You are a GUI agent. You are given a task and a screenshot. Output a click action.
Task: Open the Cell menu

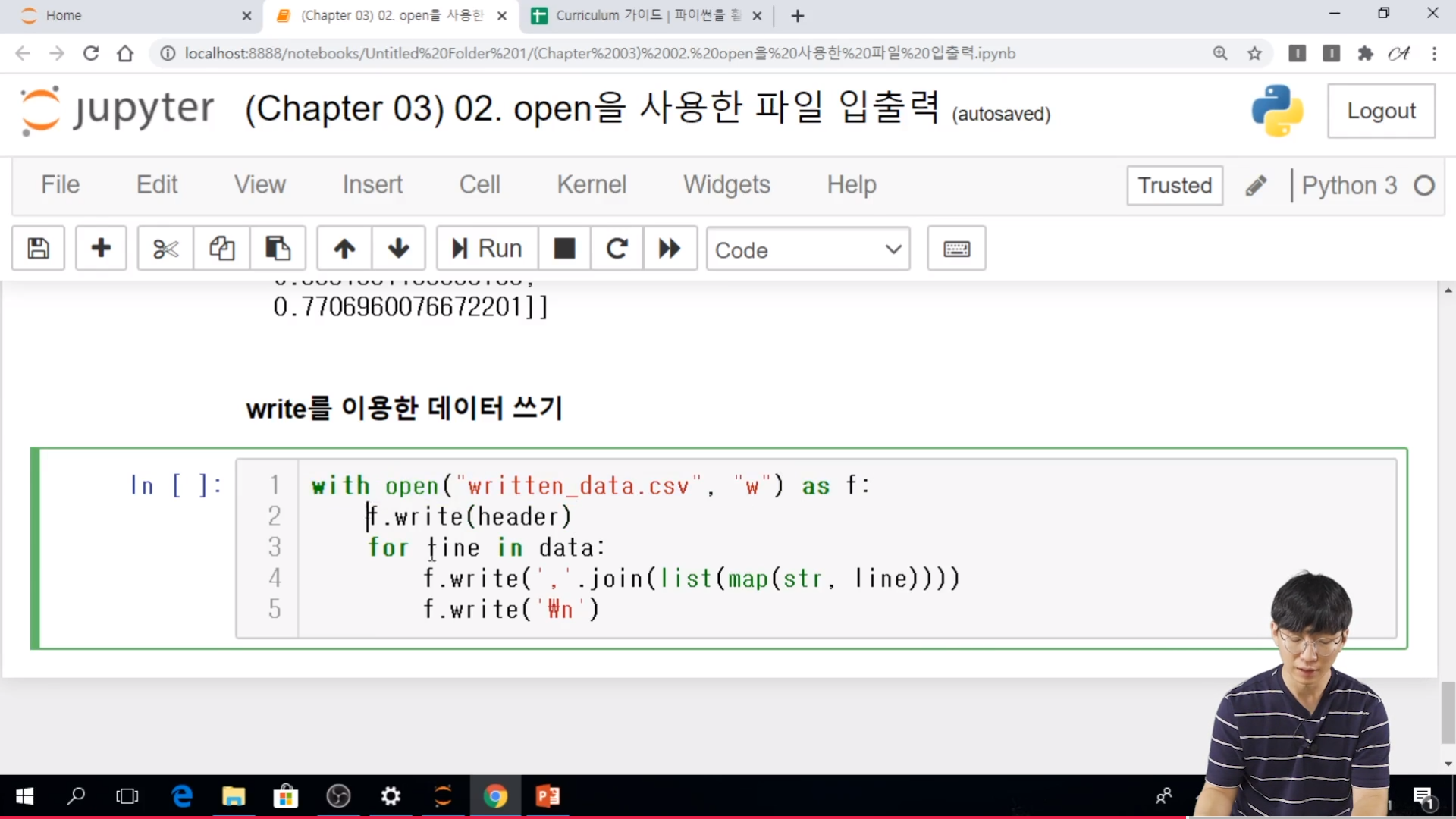(479, 185)
